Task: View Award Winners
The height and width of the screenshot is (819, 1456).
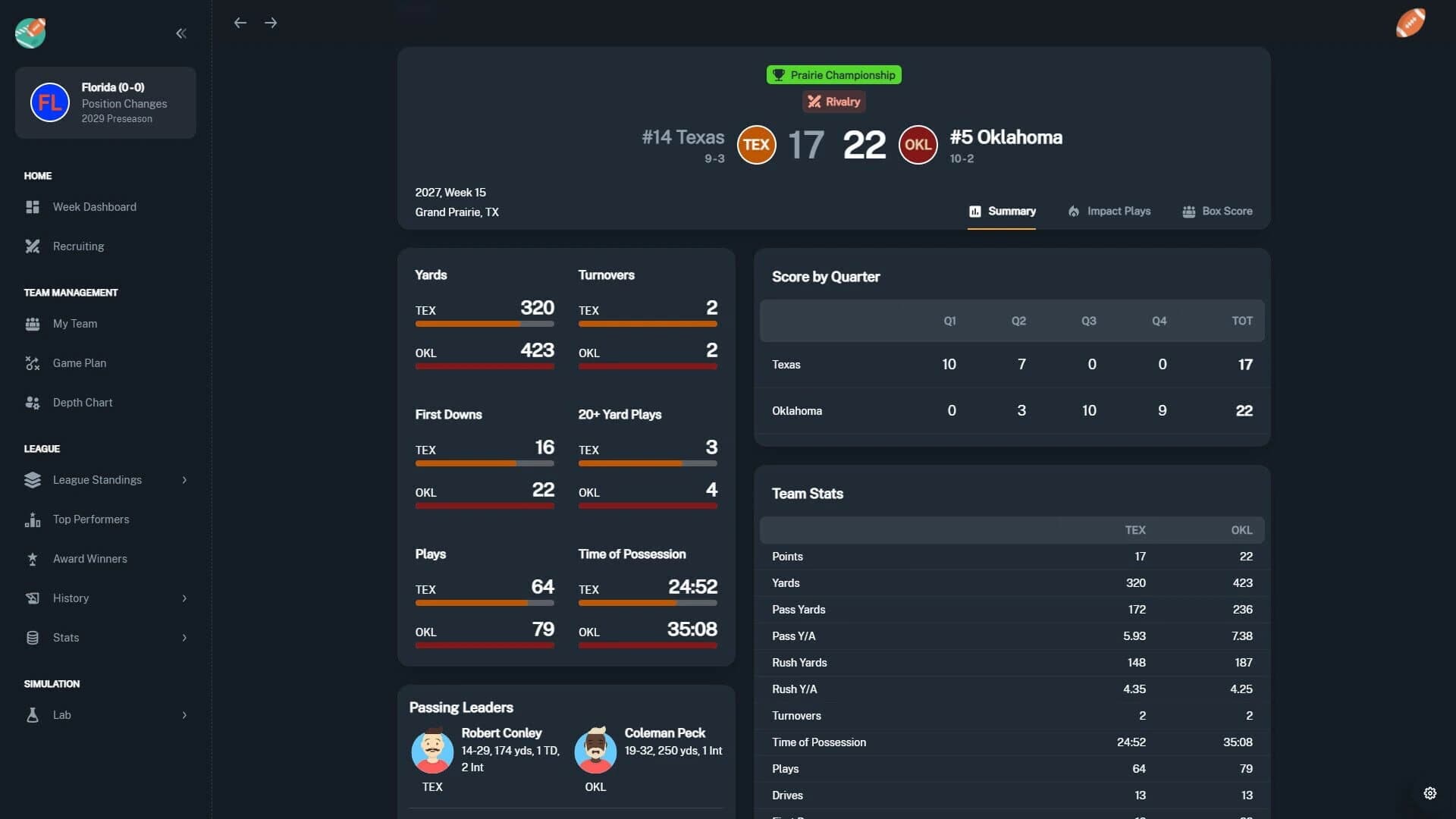Action: click(89, 558)
